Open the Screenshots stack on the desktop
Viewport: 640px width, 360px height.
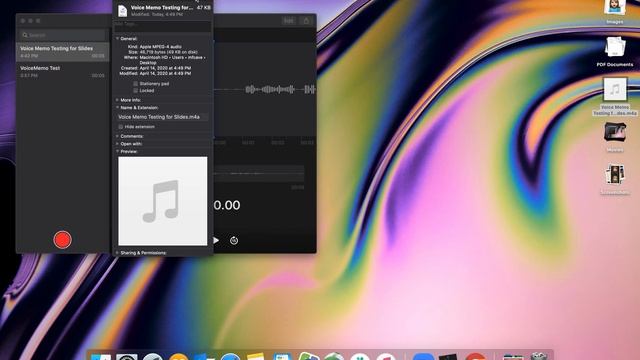(615, 180)
